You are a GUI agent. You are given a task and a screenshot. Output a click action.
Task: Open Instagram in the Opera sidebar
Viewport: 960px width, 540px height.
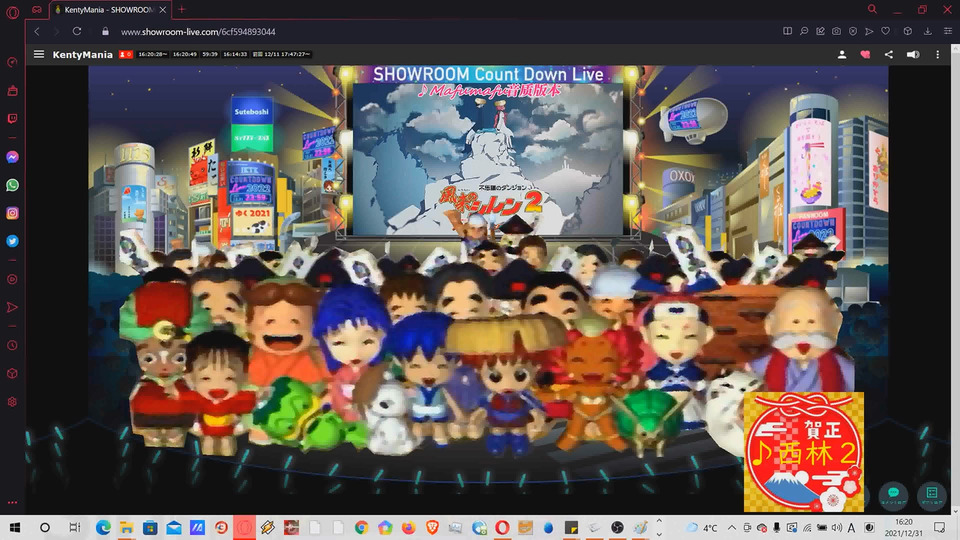click(x=12, y=213)
